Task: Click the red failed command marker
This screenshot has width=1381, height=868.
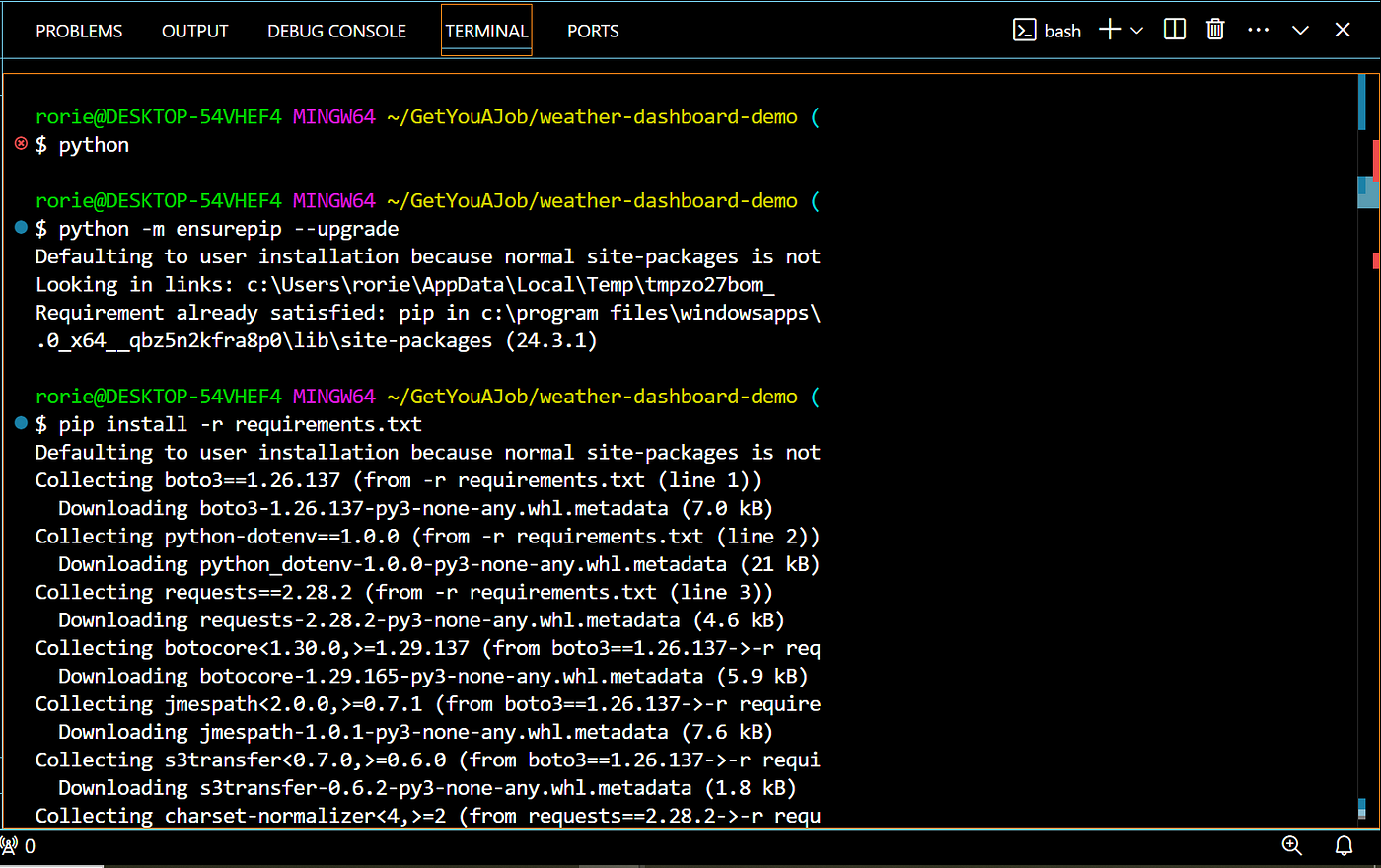Action: coord(21,144)
